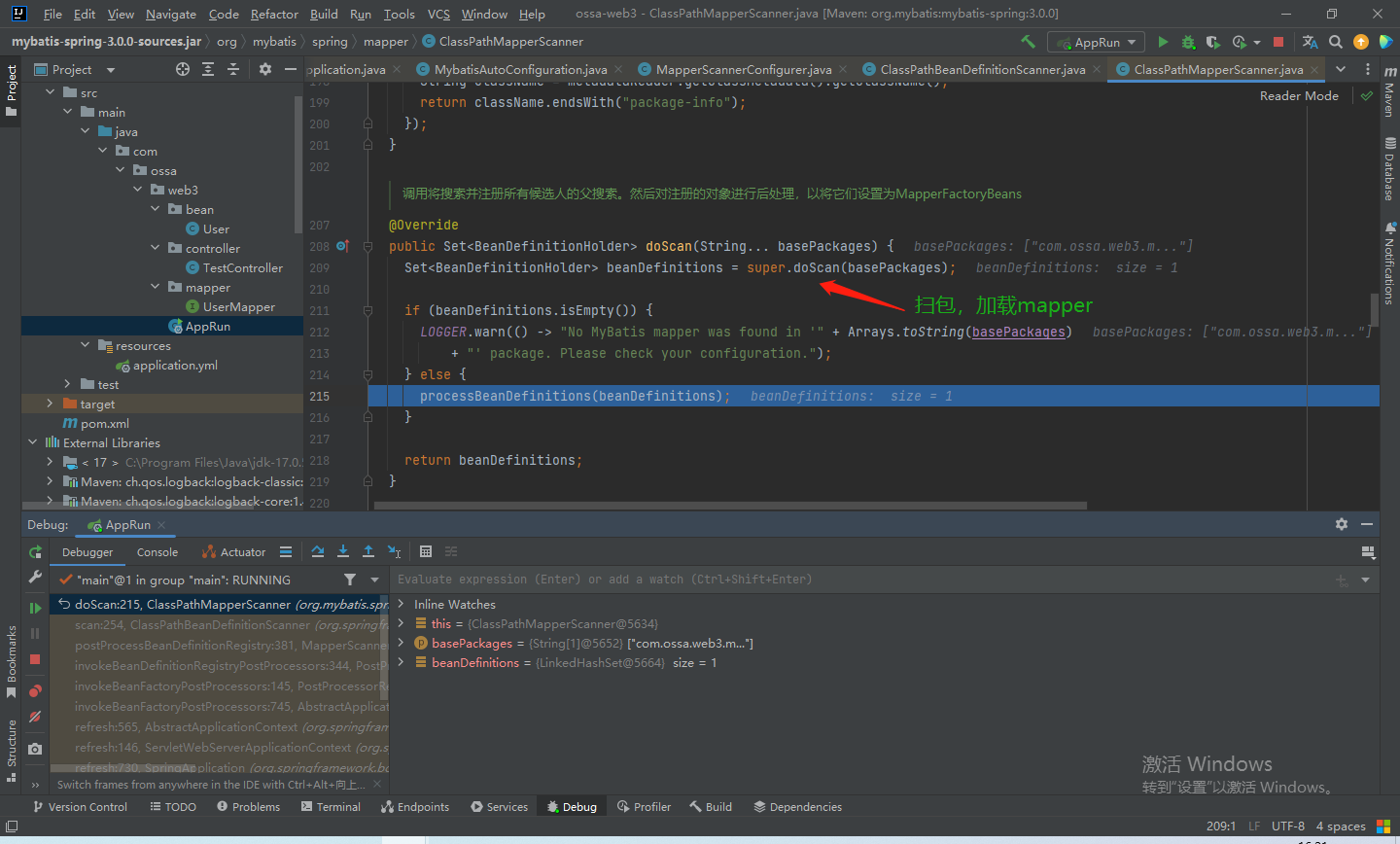Open Project panel gear options

[265, 69]
